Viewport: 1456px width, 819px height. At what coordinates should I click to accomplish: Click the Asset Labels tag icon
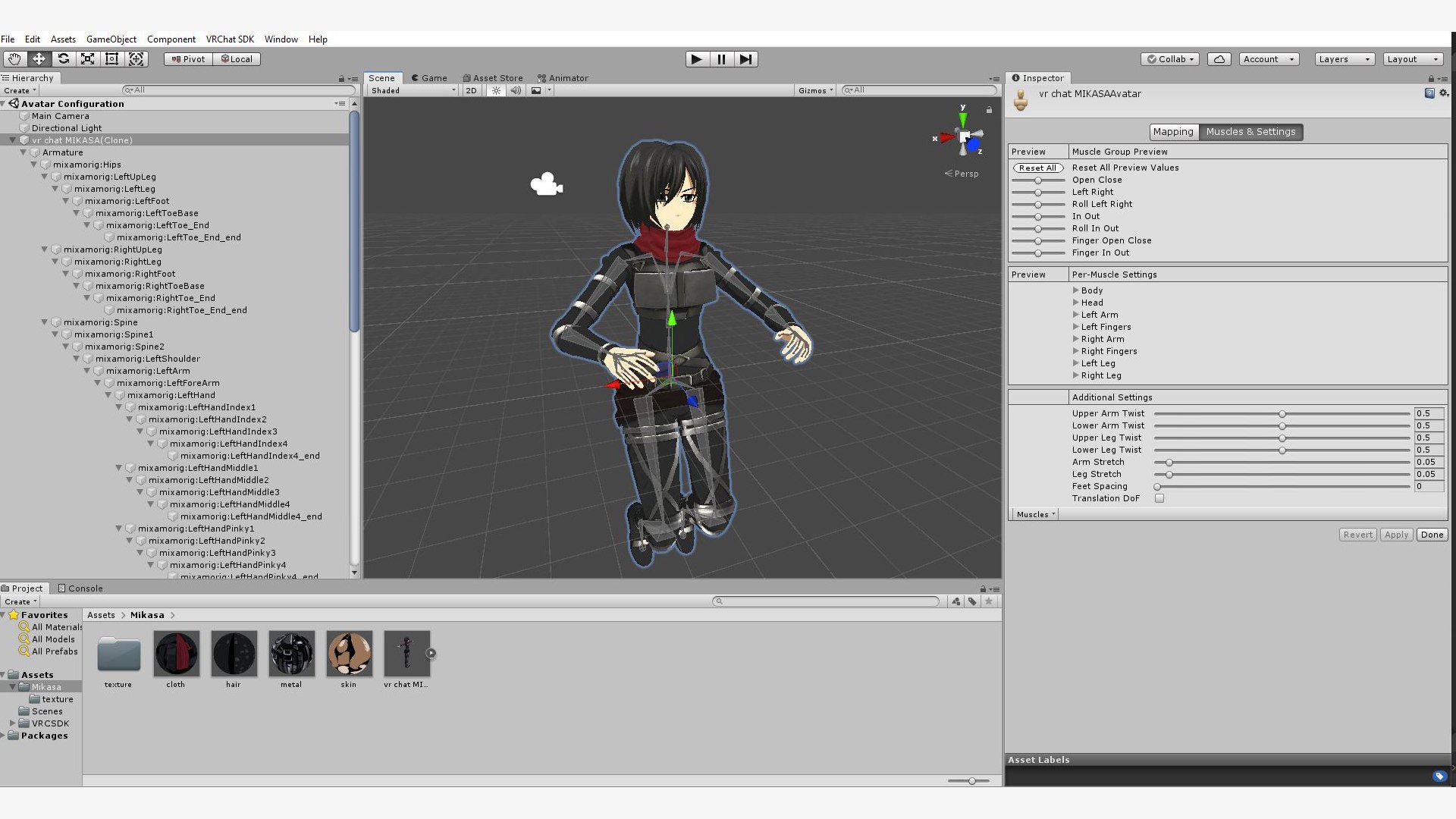[x=1439, y=776]
